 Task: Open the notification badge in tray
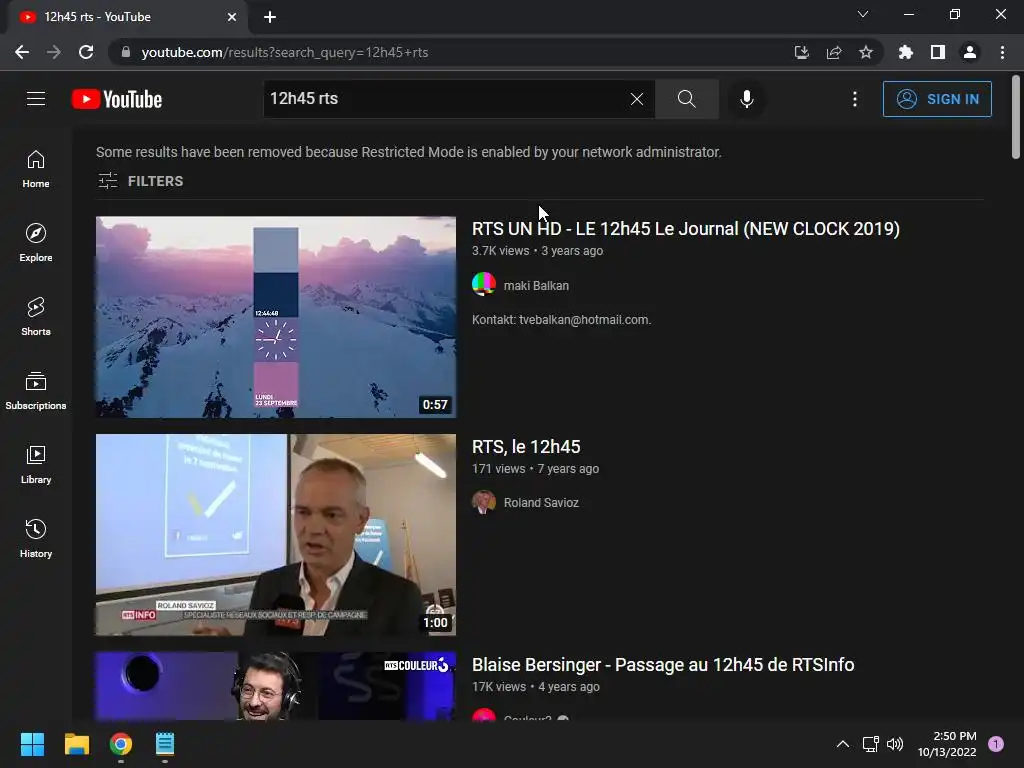tap(996, 744)
